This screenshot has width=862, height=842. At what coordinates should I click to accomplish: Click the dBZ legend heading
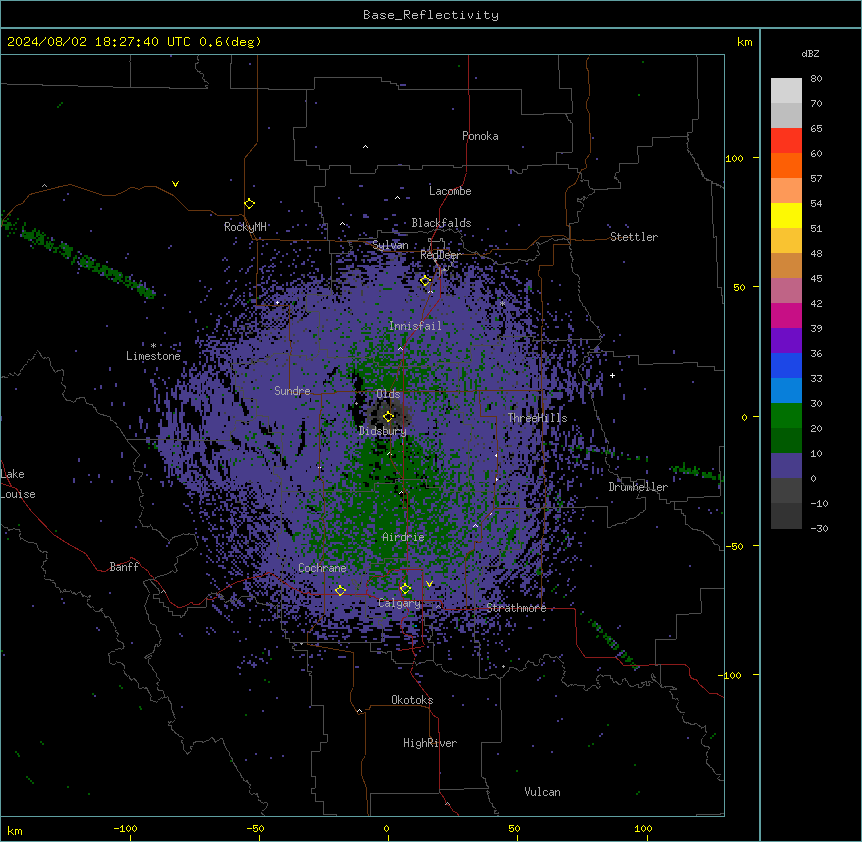pos(810,54)
